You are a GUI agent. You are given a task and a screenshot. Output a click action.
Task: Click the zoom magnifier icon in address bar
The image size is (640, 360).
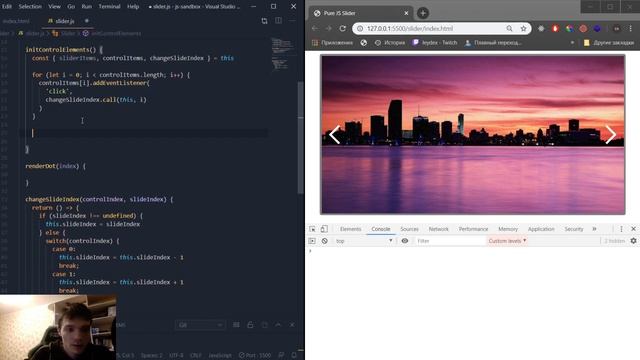coord(509,29)
